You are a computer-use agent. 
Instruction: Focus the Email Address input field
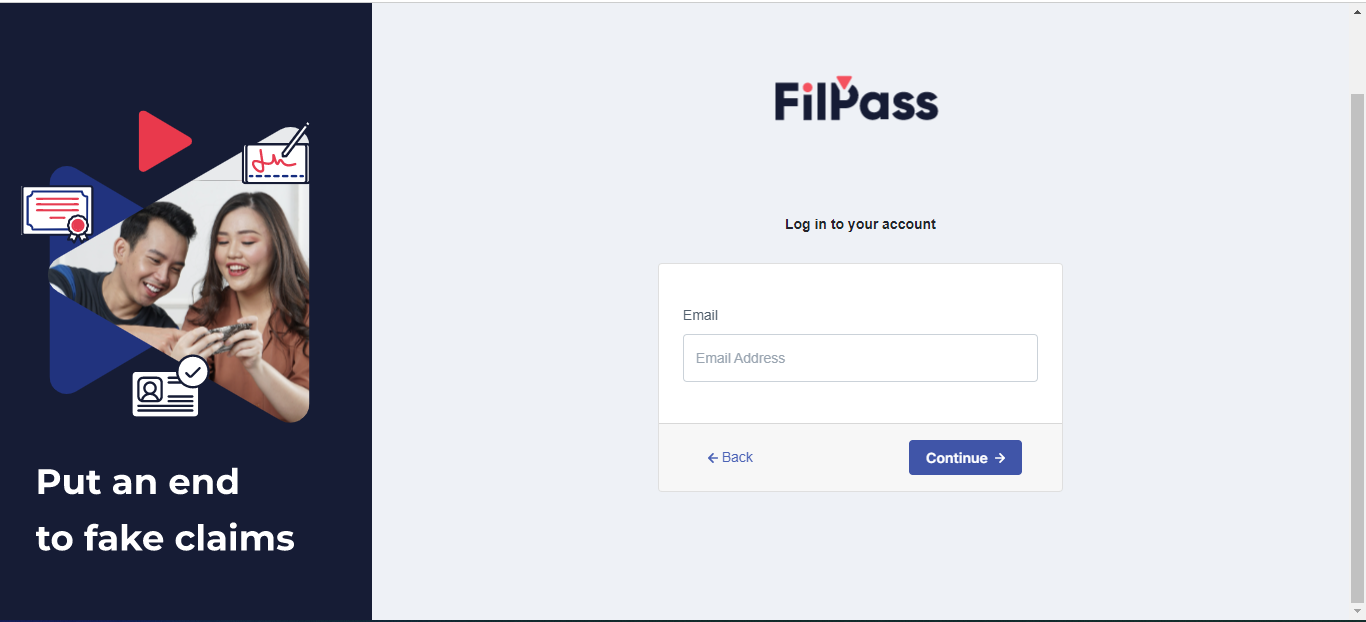click(x=860, y=358)
